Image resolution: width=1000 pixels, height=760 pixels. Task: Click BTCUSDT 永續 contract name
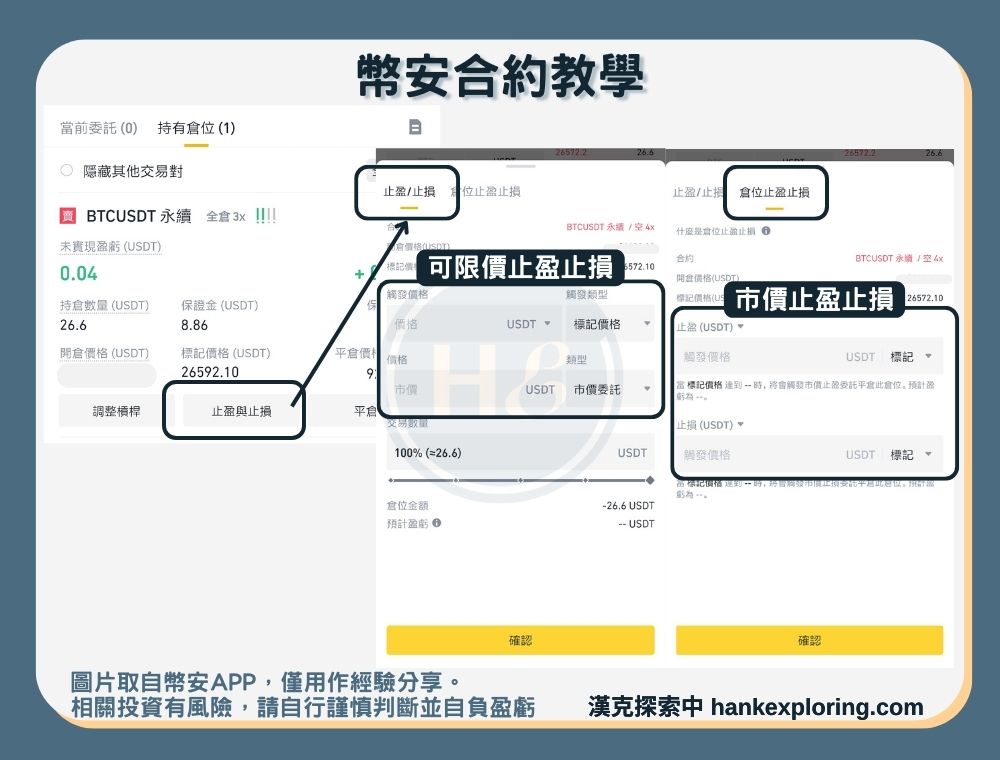pos(138,216)
